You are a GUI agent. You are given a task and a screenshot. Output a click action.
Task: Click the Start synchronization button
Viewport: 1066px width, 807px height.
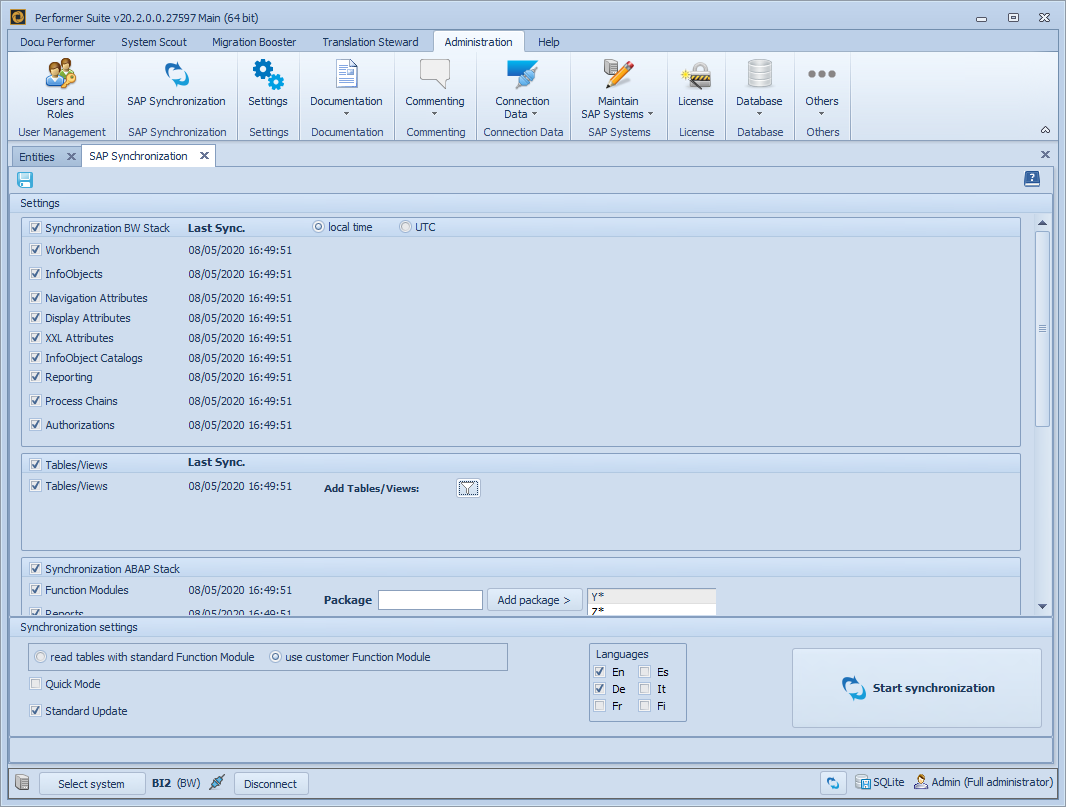(916, 688)
